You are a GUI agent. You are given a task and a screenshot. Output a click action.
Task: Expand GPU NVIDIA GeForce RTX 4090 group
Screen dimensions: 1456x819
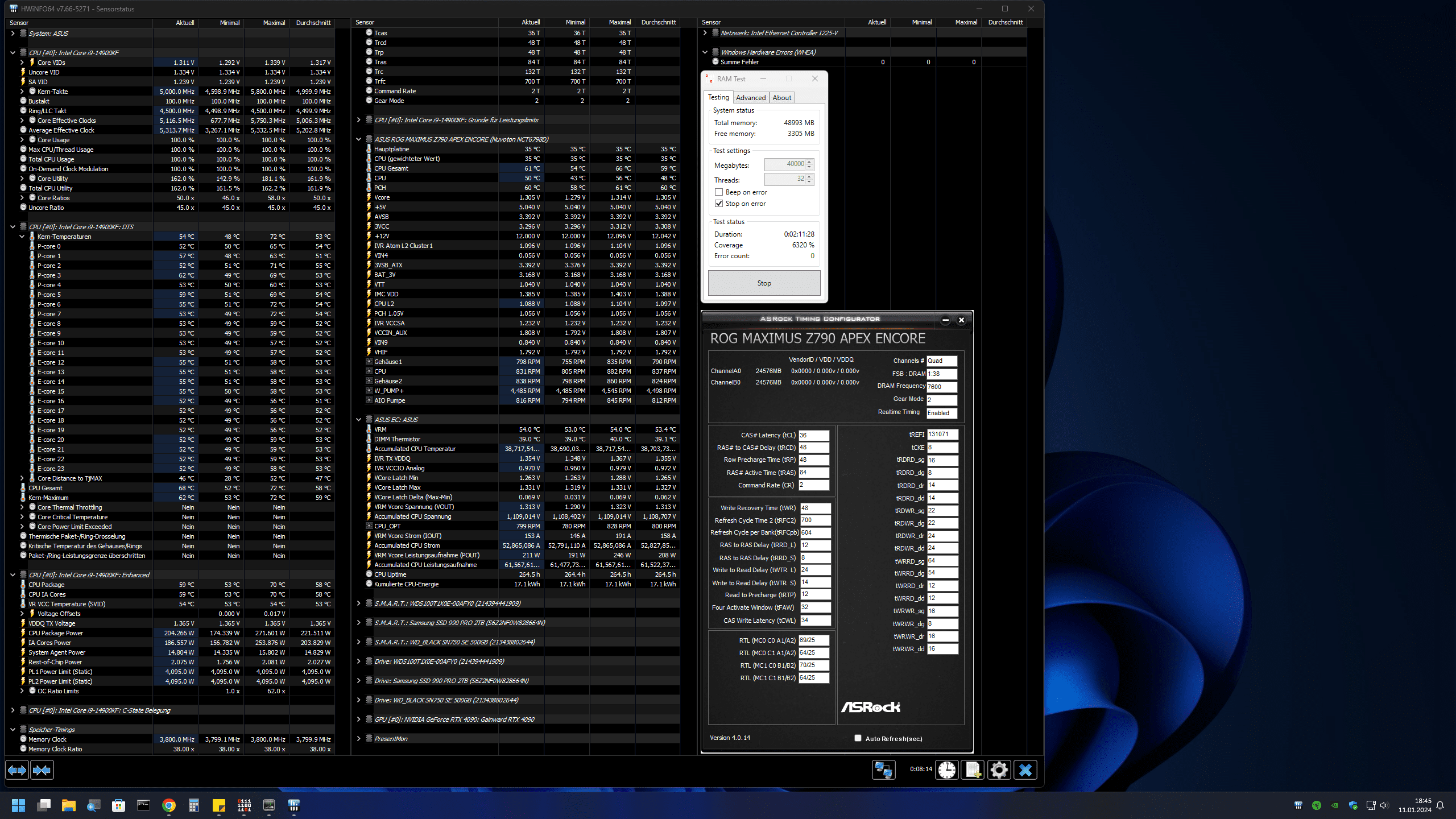358,719
